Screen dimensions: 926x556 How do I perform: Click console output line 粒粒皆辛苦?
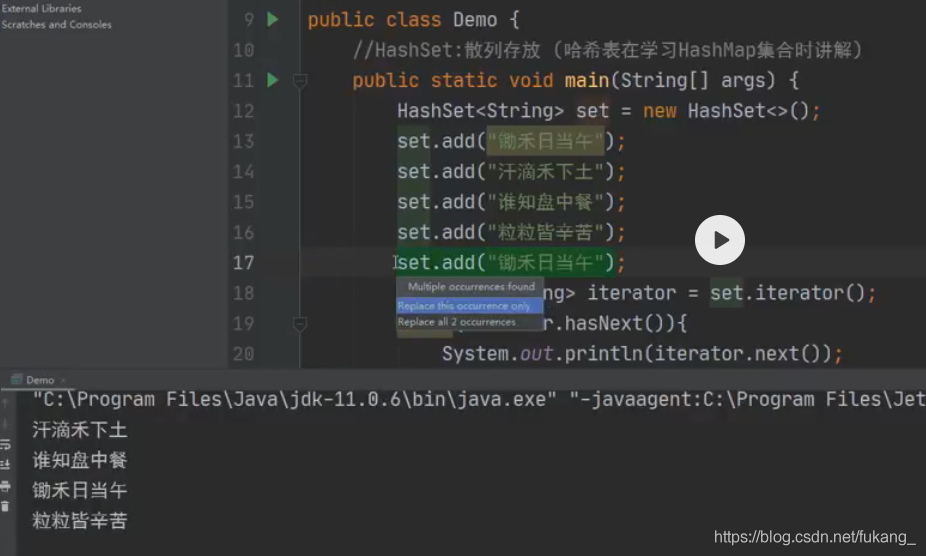pyautogui.click(x=80, y=521)
